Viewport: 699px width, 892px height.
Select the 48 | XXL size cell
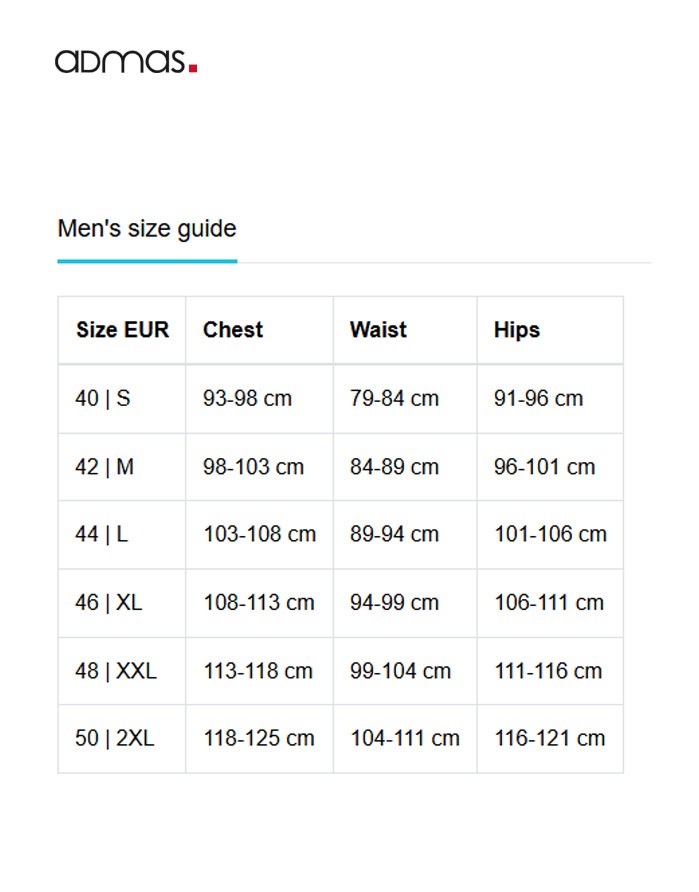coord(115,670)
